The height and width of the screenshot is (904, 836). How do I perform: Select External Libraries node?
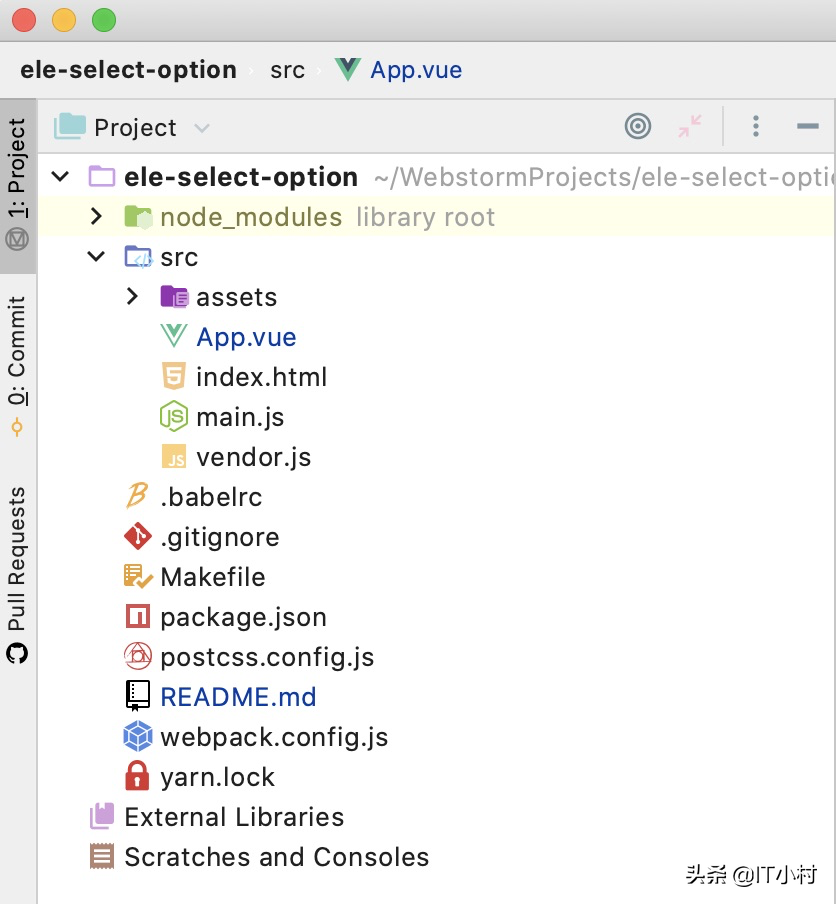(234, 817)
